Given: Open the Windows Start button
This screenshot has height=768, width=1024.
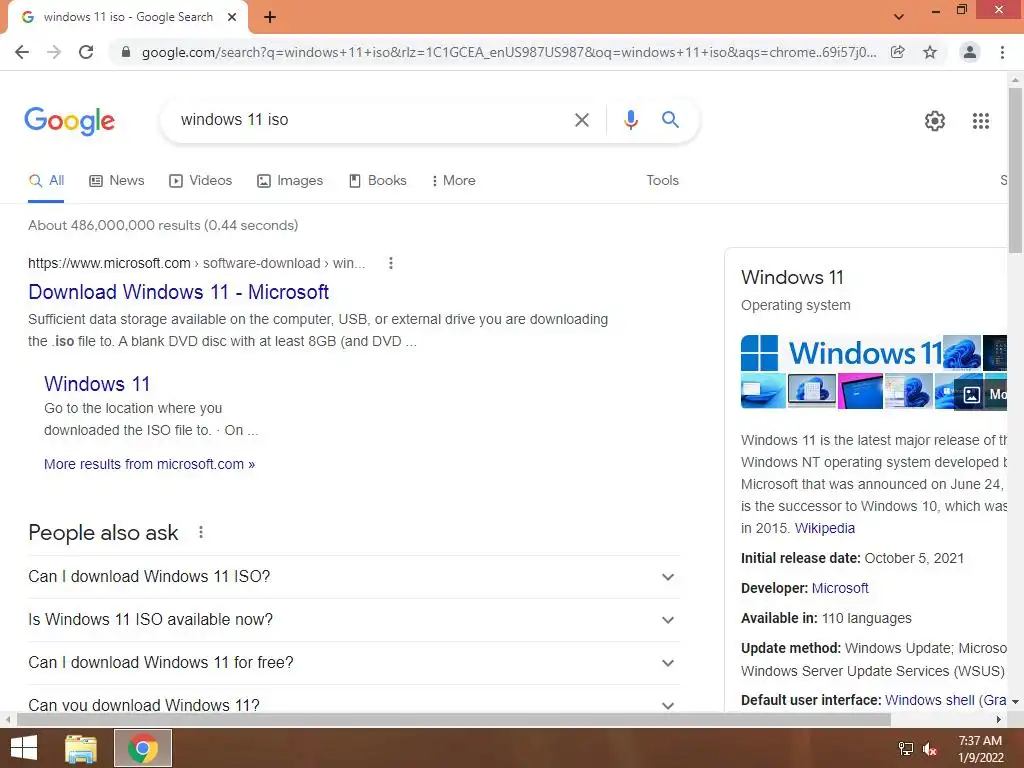Looking at the screenshot, I should tap(24, 748).
